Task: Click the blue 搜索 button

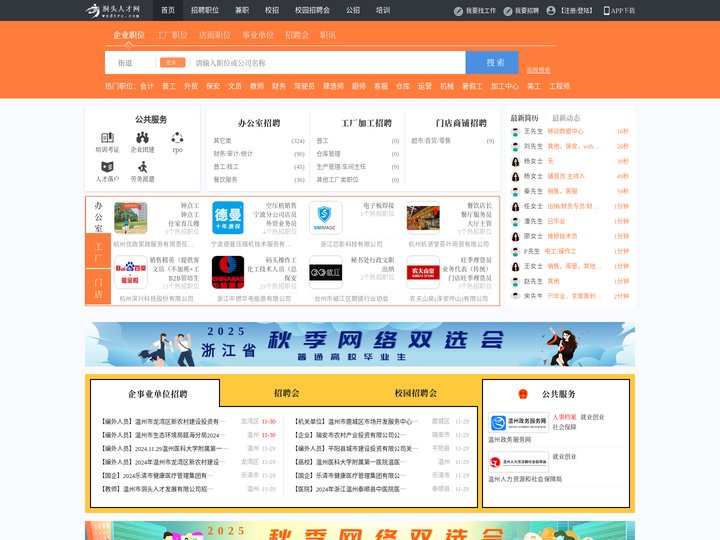Action: click(x=492, y=62)
